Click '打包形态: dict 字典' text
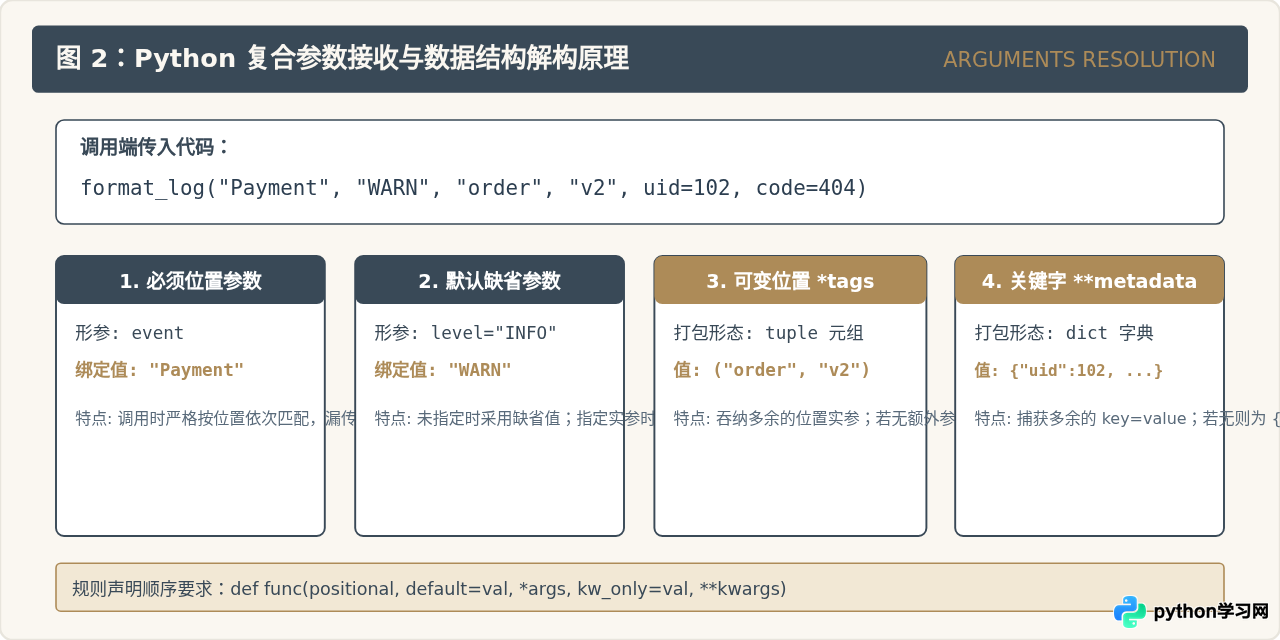This screenshot has width=1280, height=640. [x=1064, y=333]
